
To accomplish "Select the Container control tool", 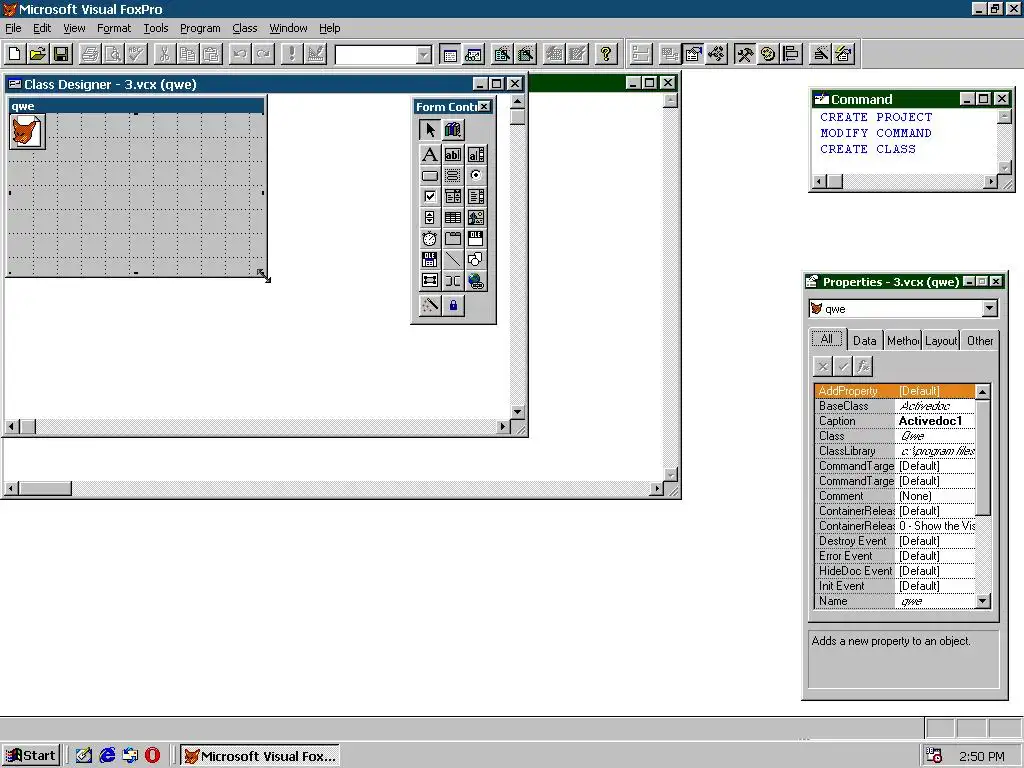I will [429, 281].
